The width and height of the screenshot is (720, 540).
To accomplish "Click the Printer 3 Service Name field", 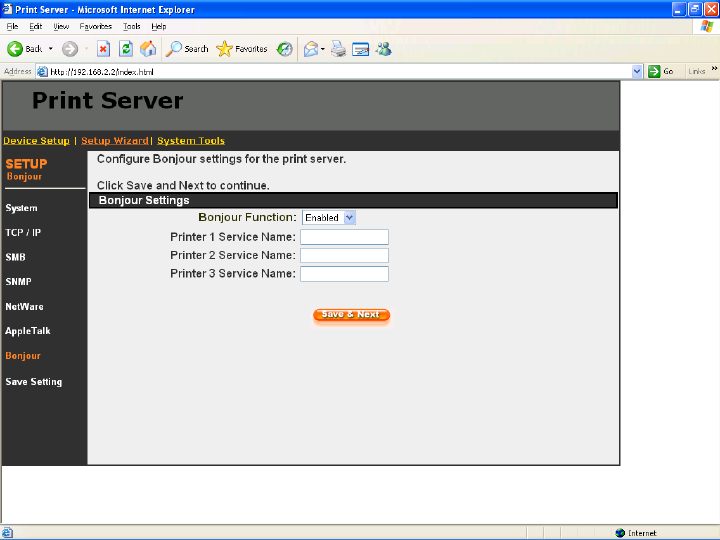I will [344, 274].
